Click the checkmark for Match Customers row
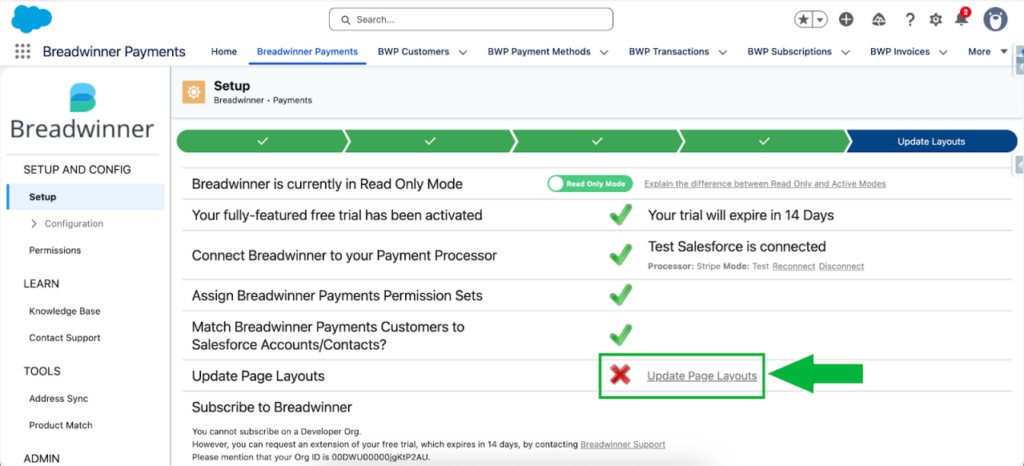The height and width of the screenshot is (466, 1024). pos(620,335)
